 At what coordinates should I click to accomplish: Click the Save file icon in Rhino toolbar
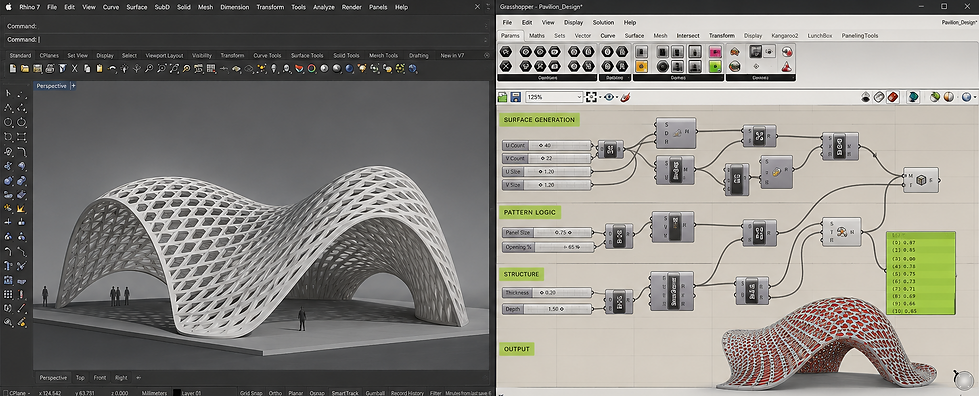[37, 68]
